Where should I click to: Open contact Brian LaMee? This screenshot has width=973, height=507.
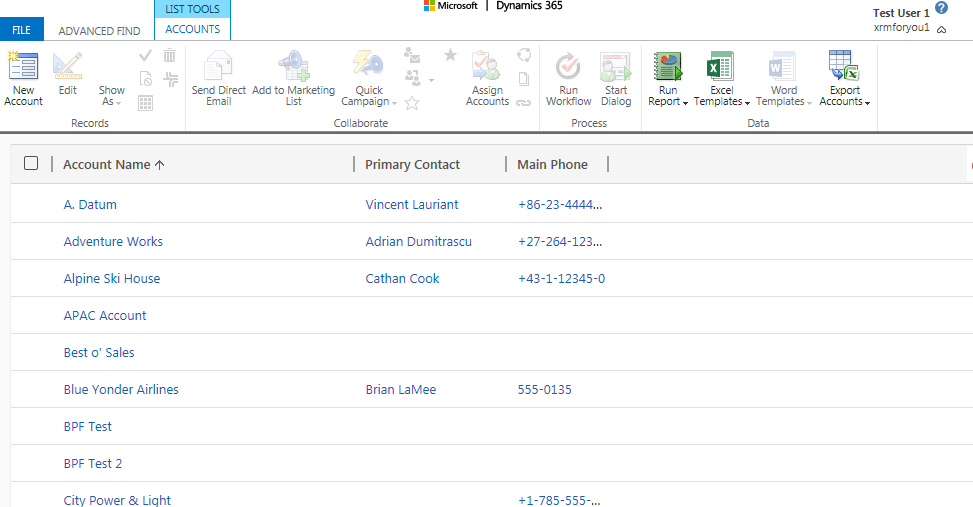coord(401,389)
